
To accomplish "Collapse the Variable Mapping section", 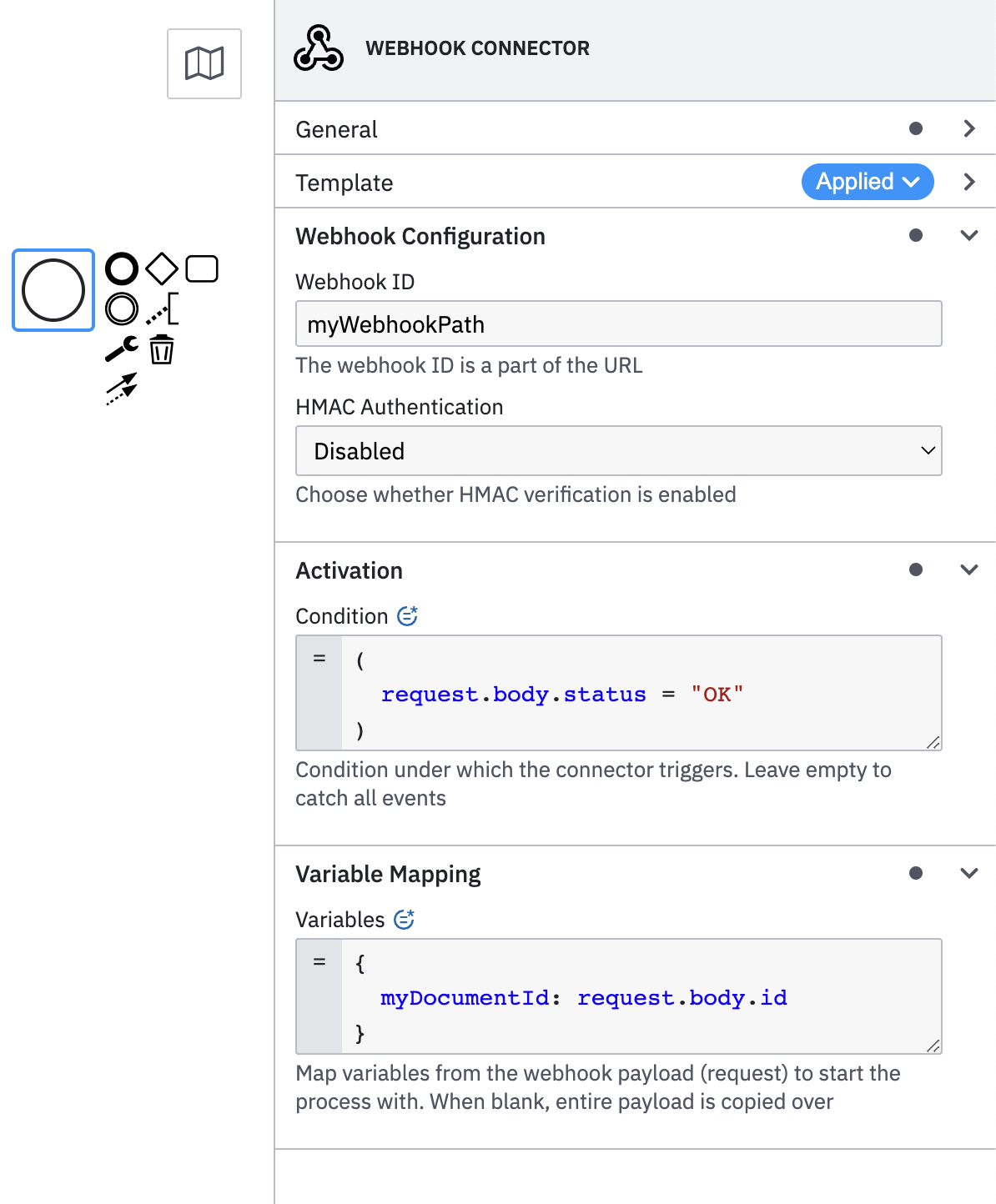I will [x=968, y=874].
